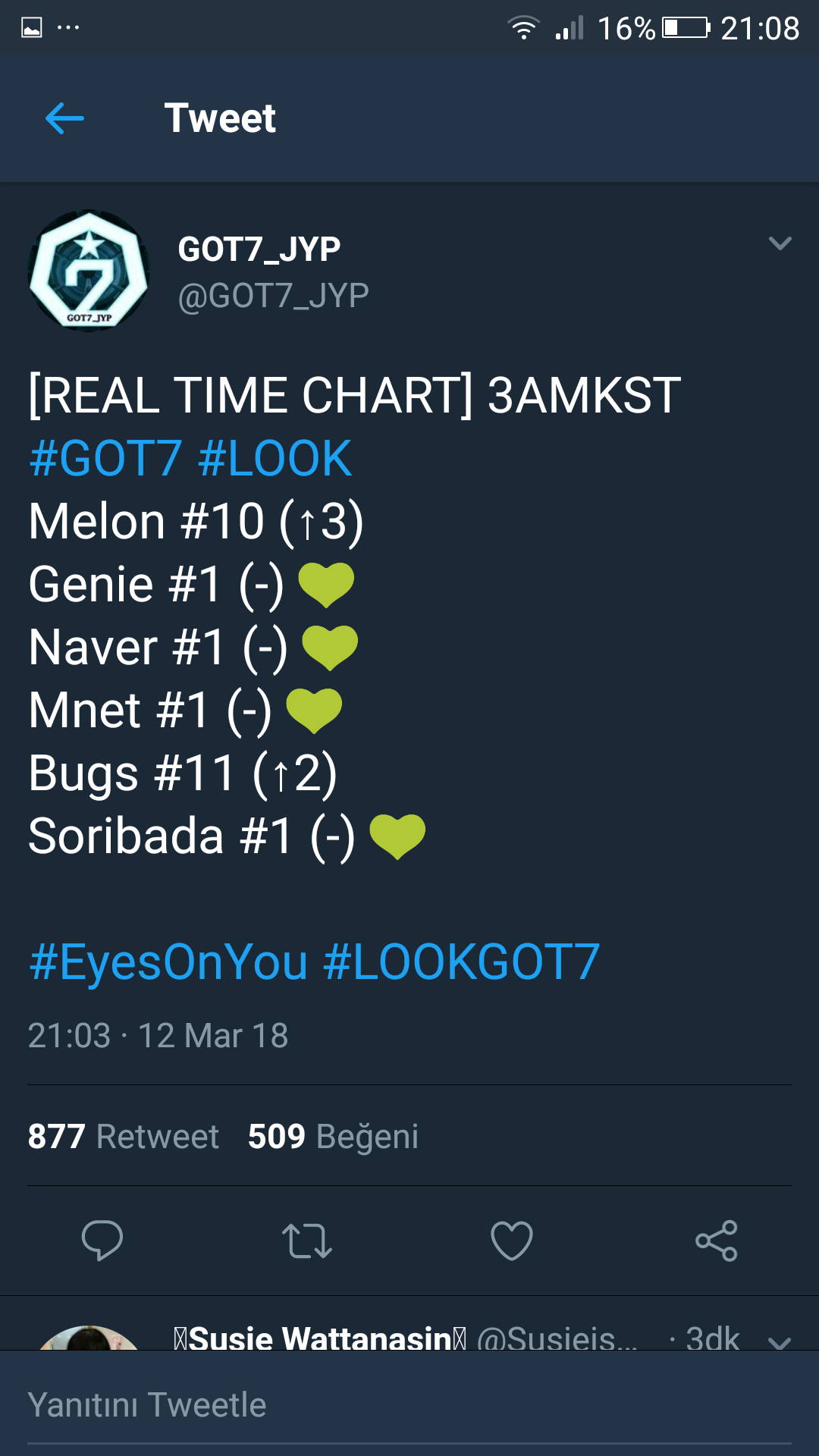
Task: Toggle like with the heart icon
Action: click(512, 1241)
